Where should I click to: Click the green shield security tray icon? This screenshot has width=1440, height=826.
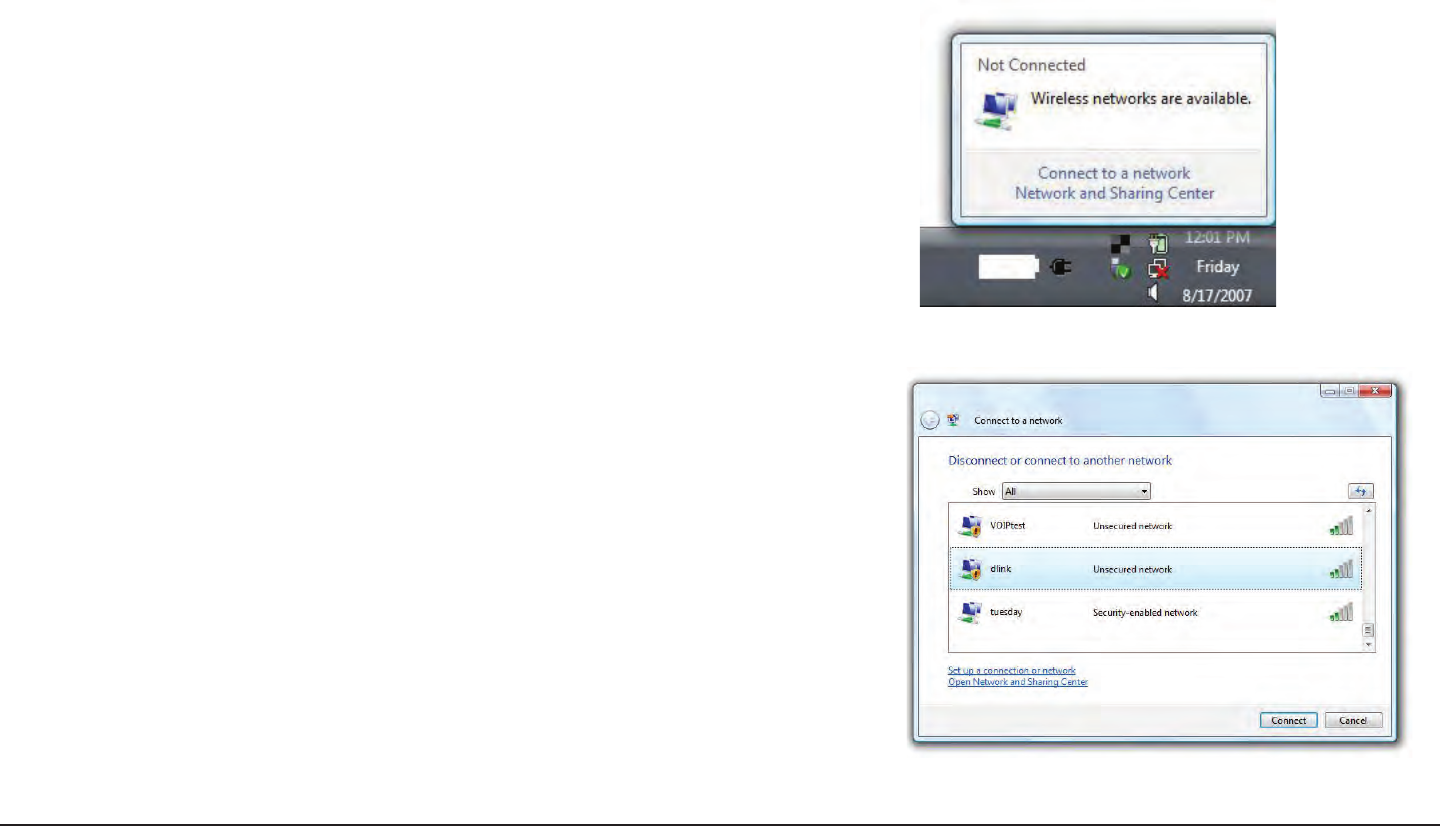(1120, 268)
